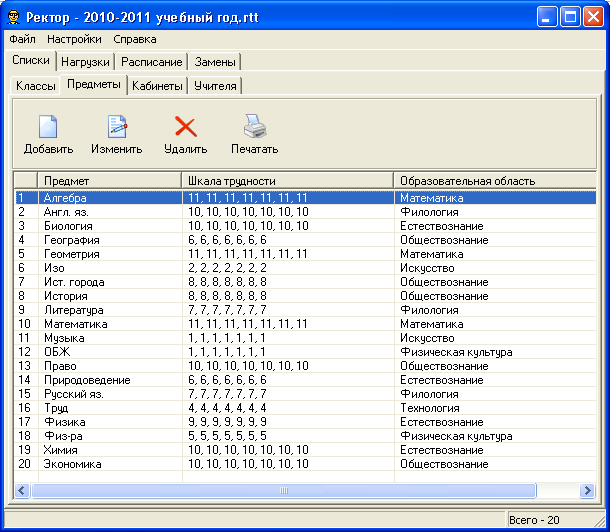The width and height of the screenshot is (610, 532).
Task: Select the Предметы sub-tab
Action: pos(94,84)
